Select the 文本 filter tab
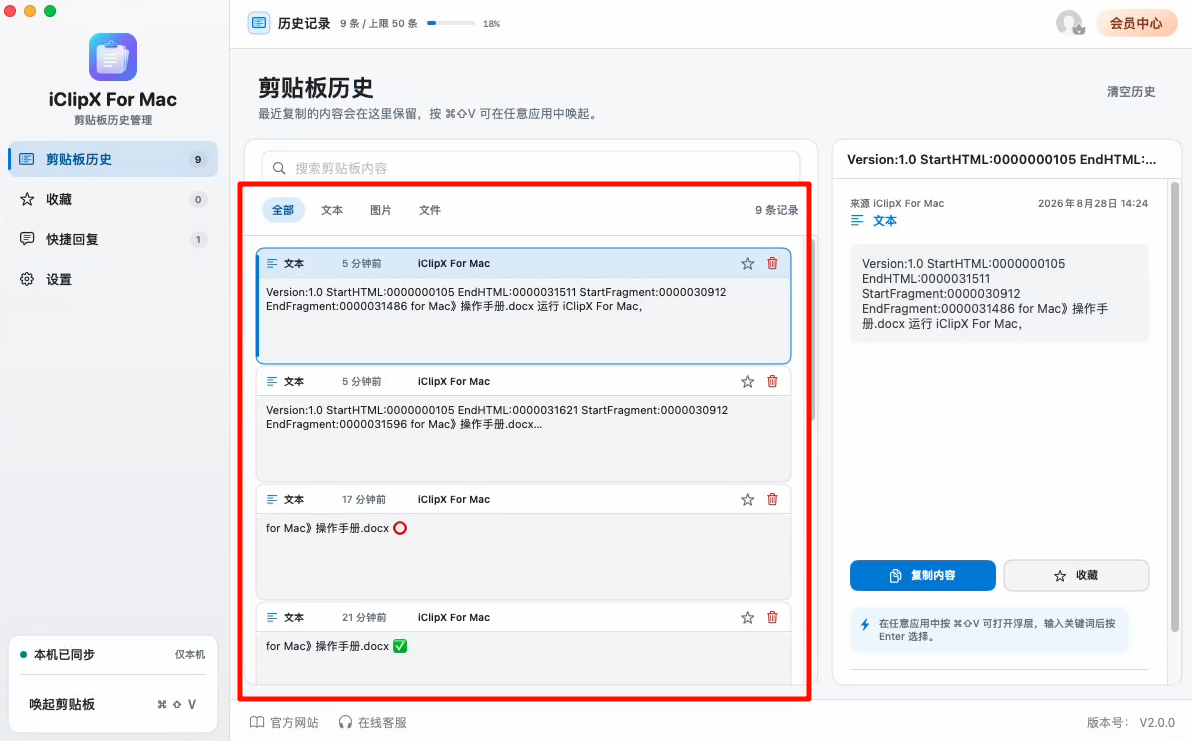The image size is (1192, 741). 331,210
